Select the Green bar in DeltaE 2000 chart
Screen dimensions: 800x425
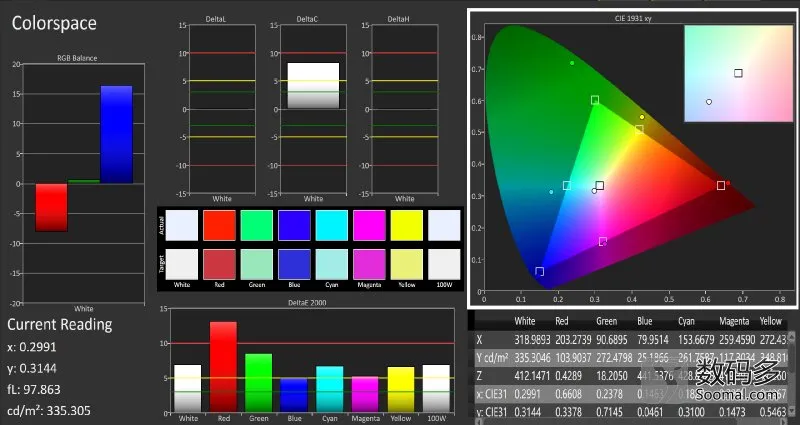point(259,383)
